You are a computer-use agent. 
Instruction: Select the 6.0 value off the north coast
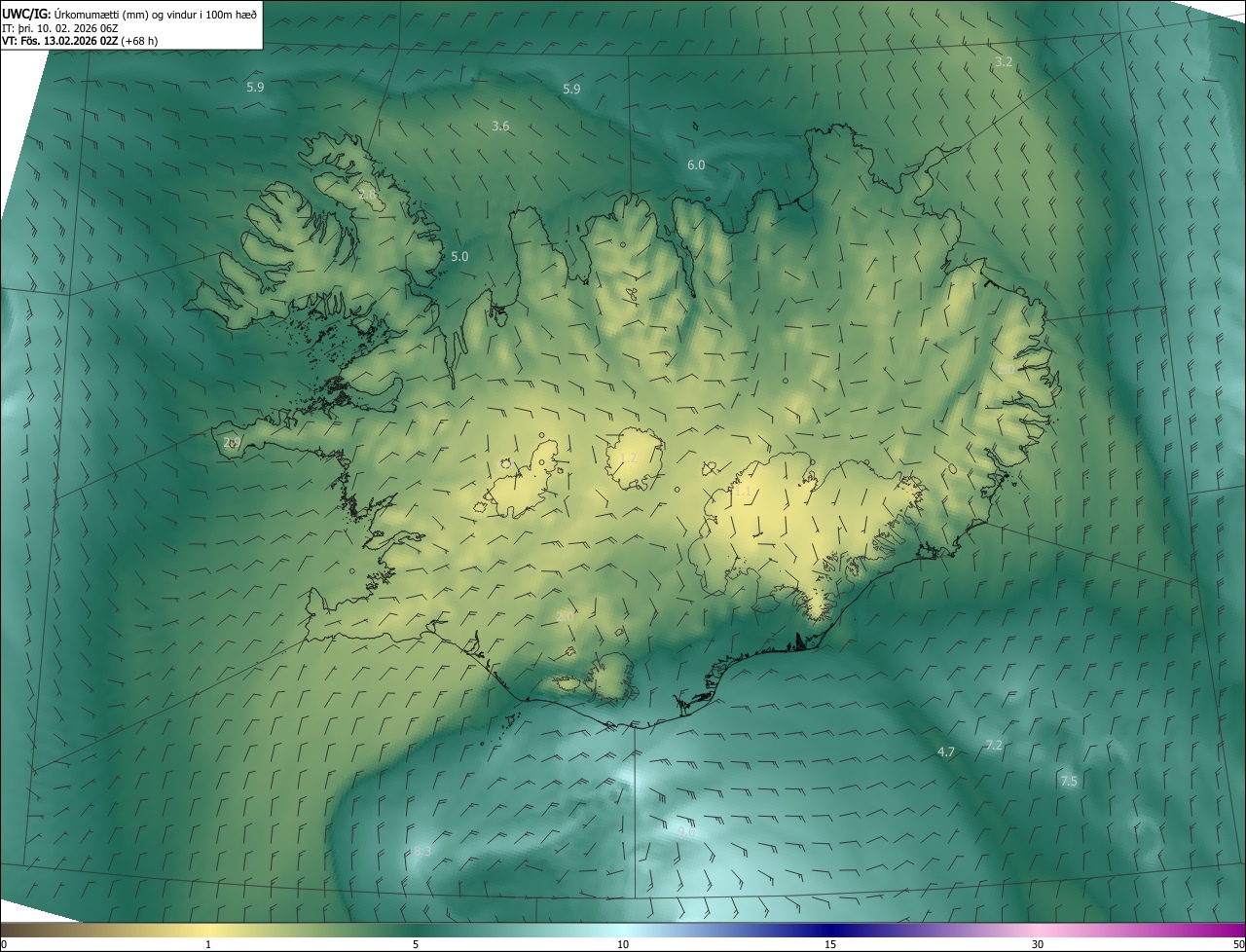[696, 165]
